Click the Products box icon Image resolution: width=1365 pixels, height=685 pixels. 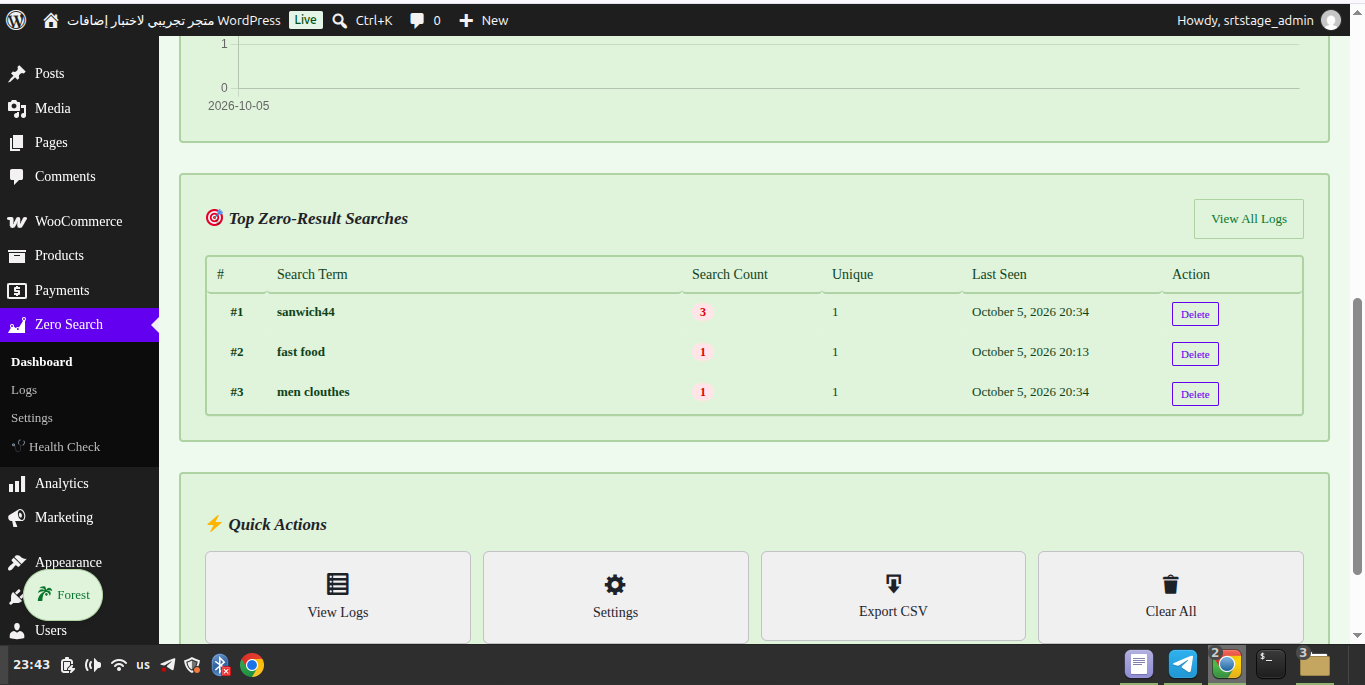point(17,256)
